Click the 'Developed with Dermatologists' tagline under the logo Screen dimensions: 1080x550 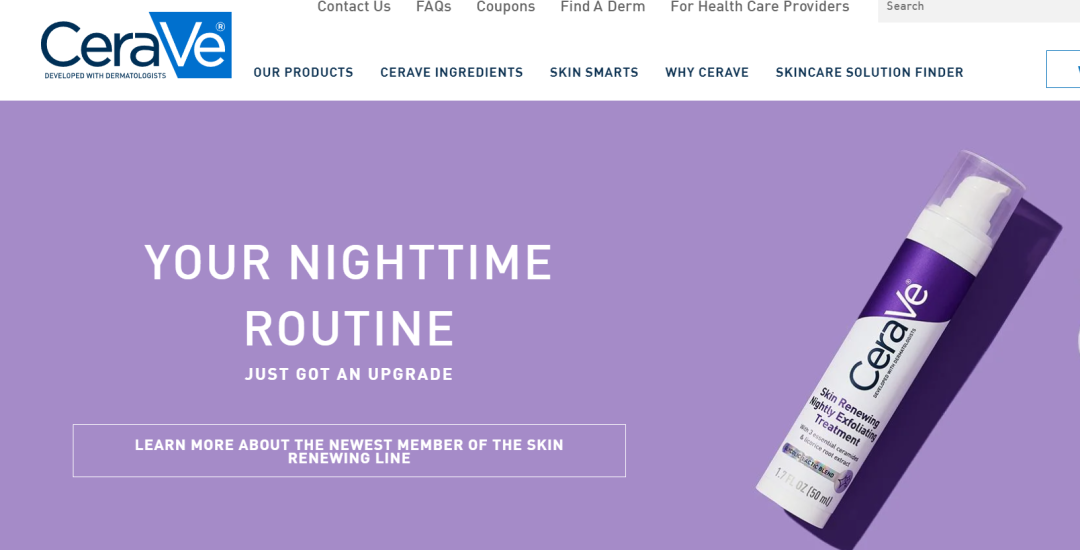[x=105, y=76]
